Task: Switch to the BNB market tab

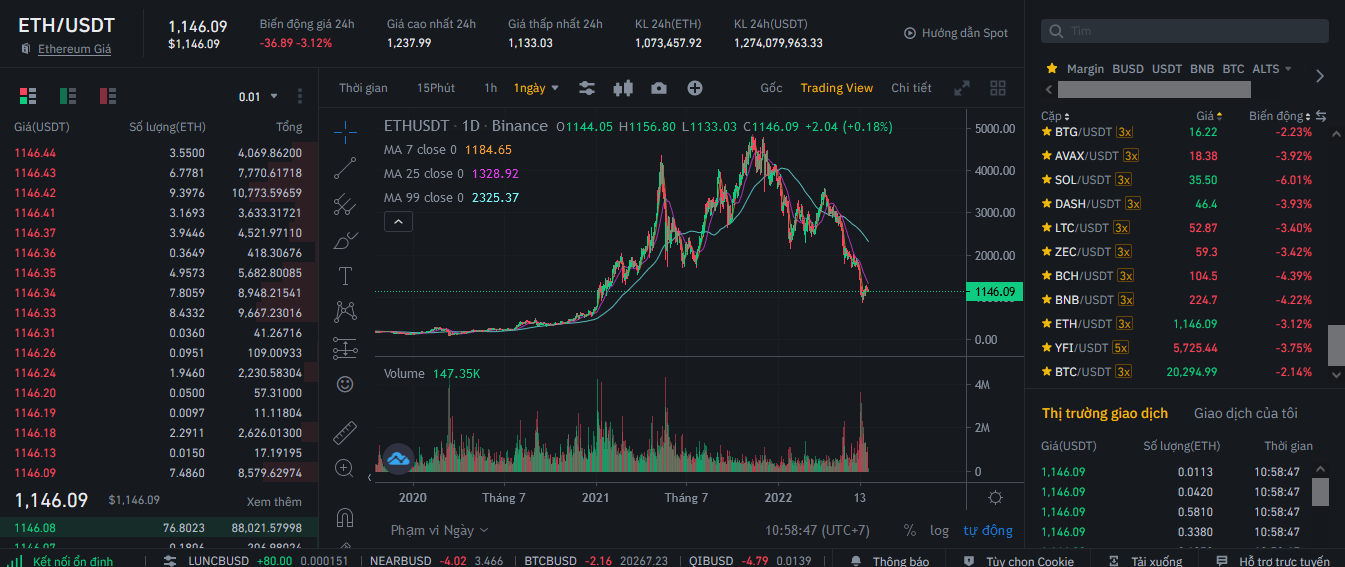Action: click(1202, 69)
